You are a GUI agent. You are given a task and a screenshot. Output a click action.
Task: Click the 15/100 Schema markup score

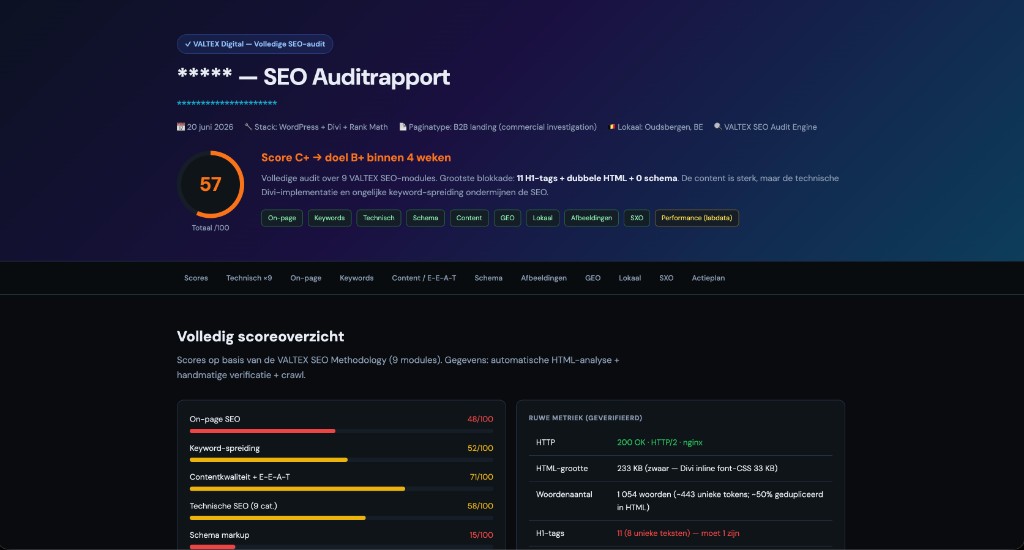(481, 535)
